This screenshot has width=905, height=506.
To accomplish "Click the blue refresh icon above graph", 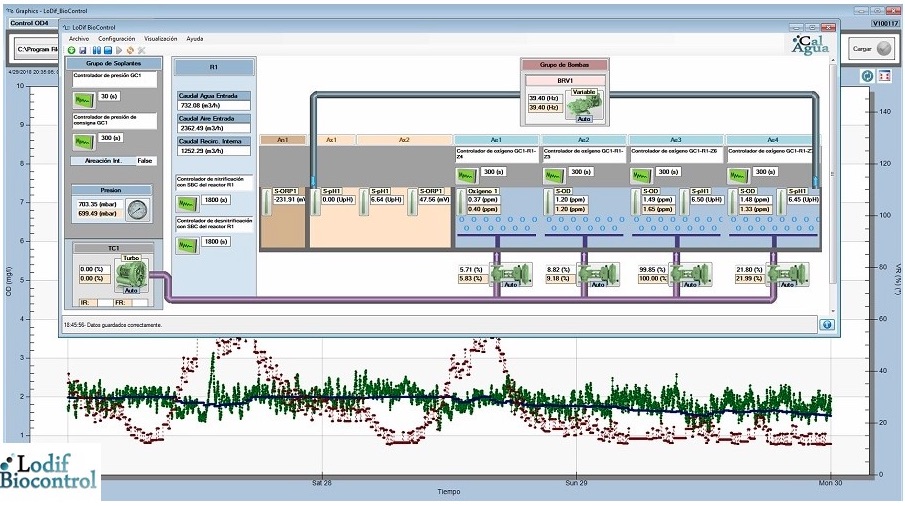I will pyautogui.click(x=867, y=76).
